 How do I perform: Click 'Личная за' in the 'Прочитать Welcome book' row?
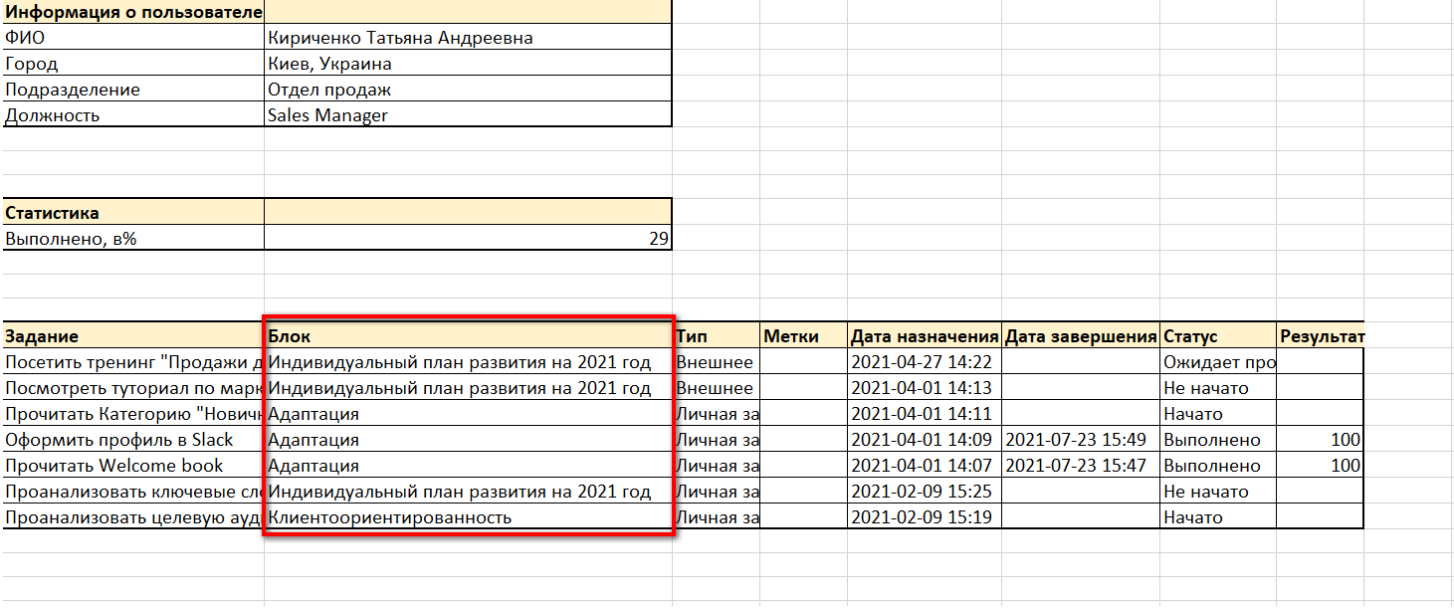(717, 465)
